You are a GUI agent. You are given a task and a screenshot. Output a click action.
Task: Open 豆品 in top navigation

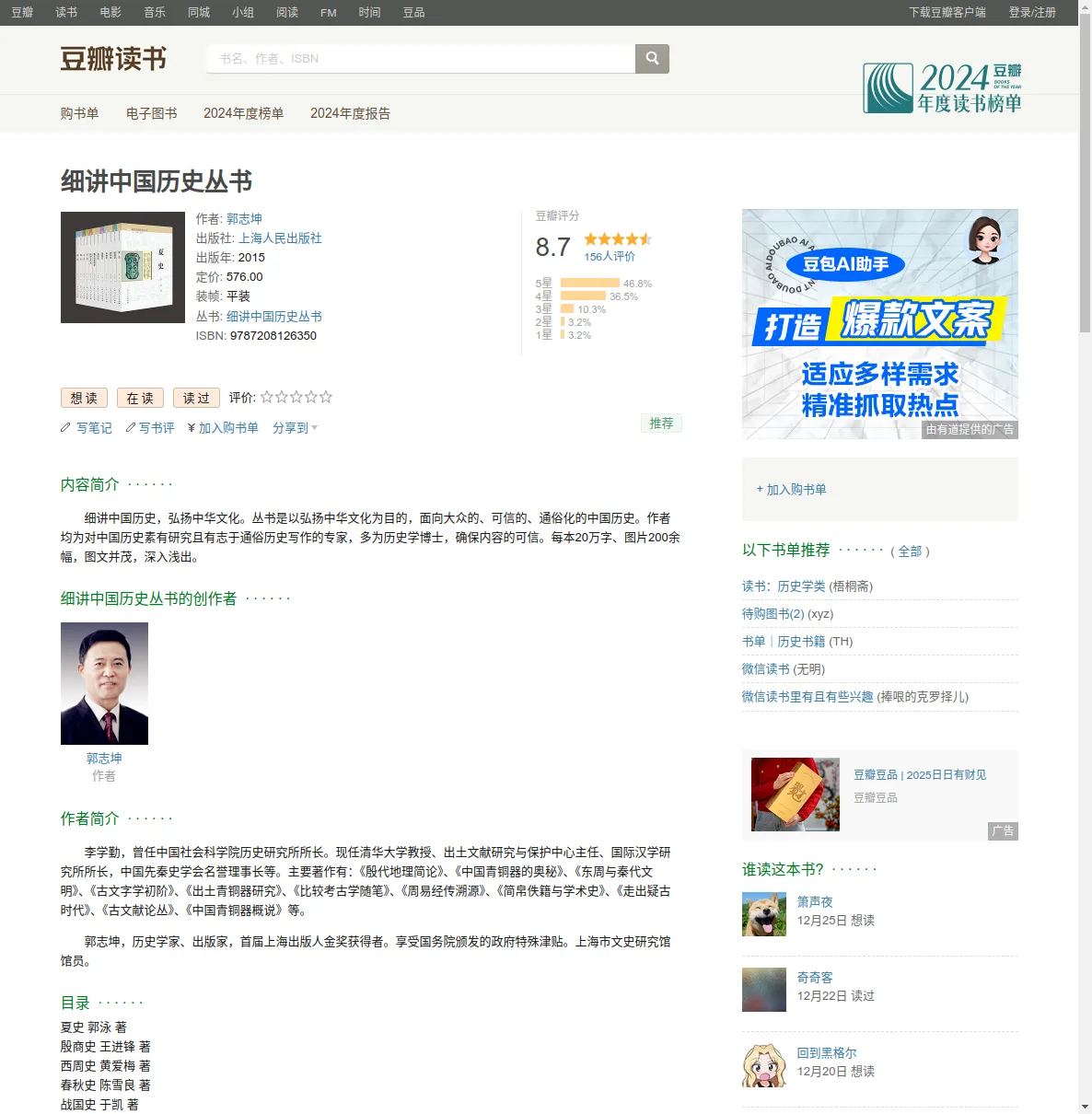(414, 12)
